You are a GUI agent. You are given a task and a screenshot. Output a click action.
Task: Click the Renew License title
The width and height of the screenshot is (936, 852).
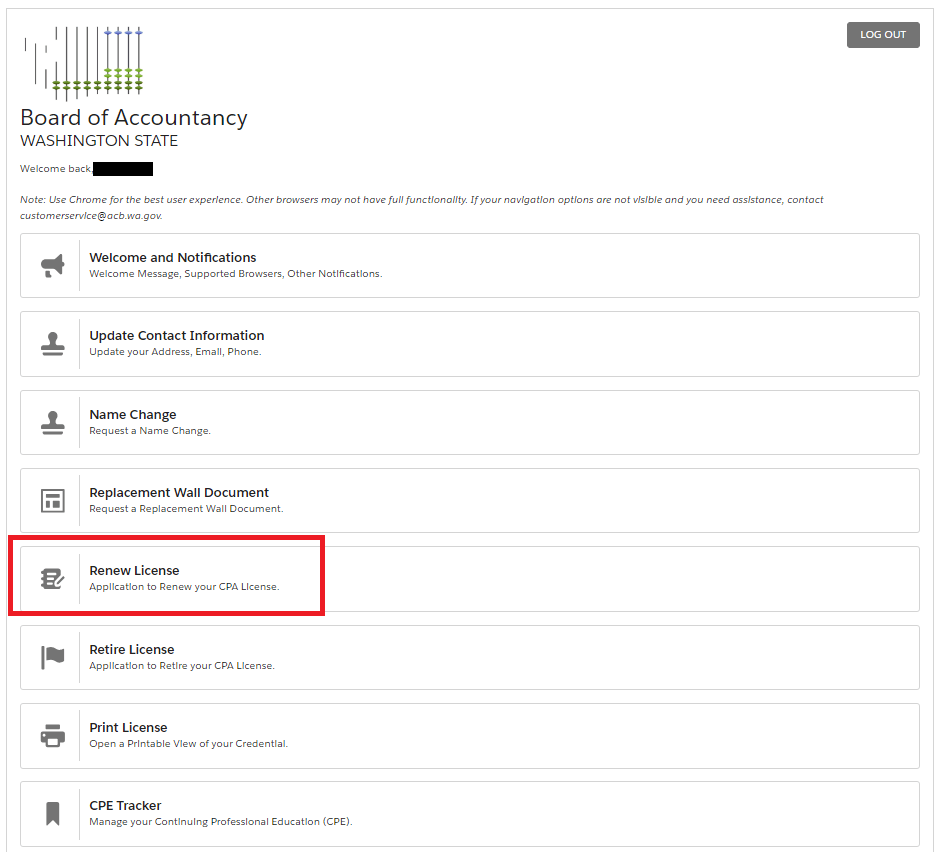(135, 570)
